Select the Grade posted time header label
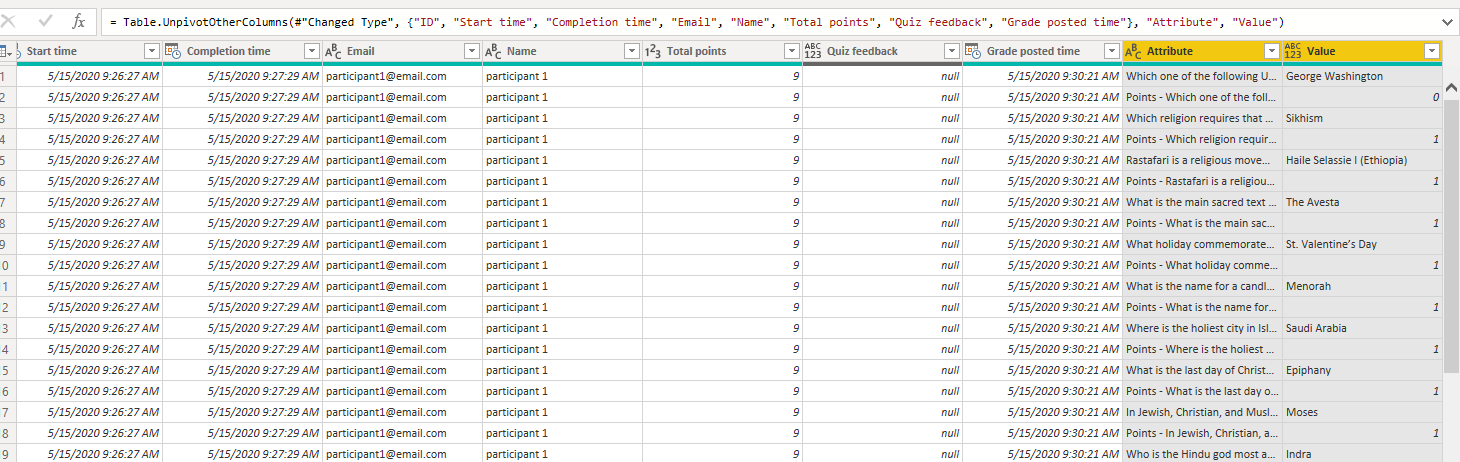The image size is (1460, 462). click(1033, 51)
